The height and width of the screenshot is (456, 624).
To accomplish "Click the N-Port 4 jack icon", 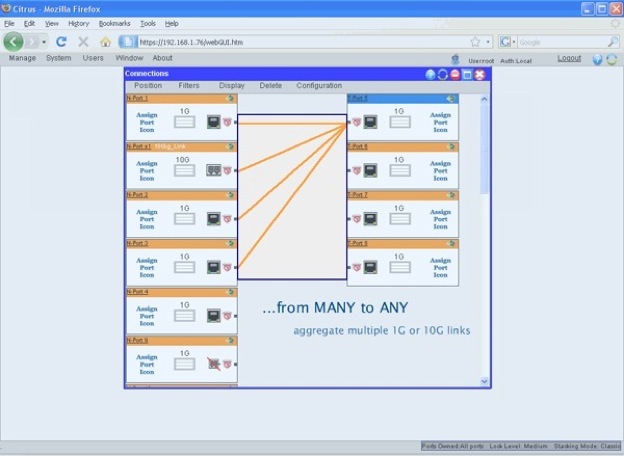I will 214,316.
